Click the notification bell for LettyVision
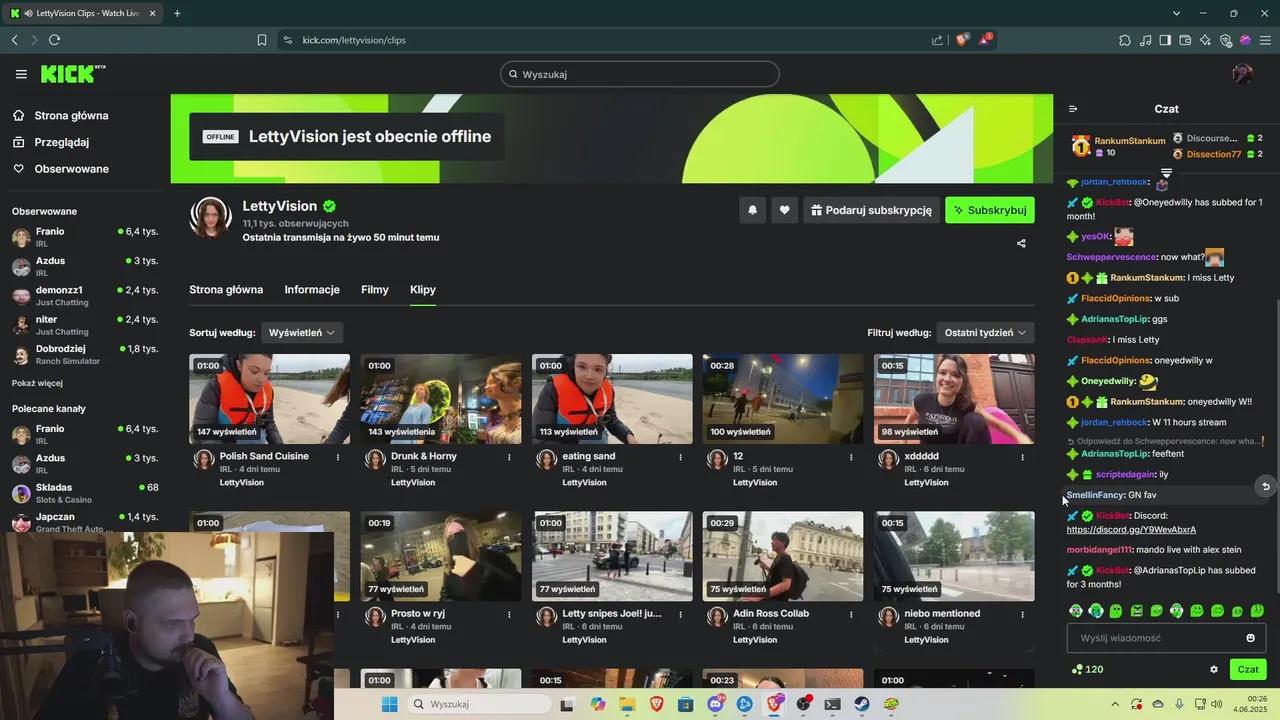1280x720 pixels. (752, 210)
